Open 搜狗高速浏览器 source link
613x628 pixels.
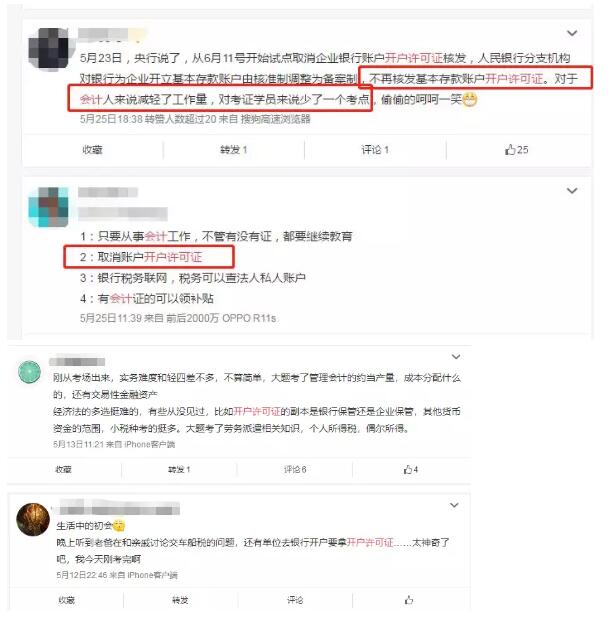tap(275, 119)
